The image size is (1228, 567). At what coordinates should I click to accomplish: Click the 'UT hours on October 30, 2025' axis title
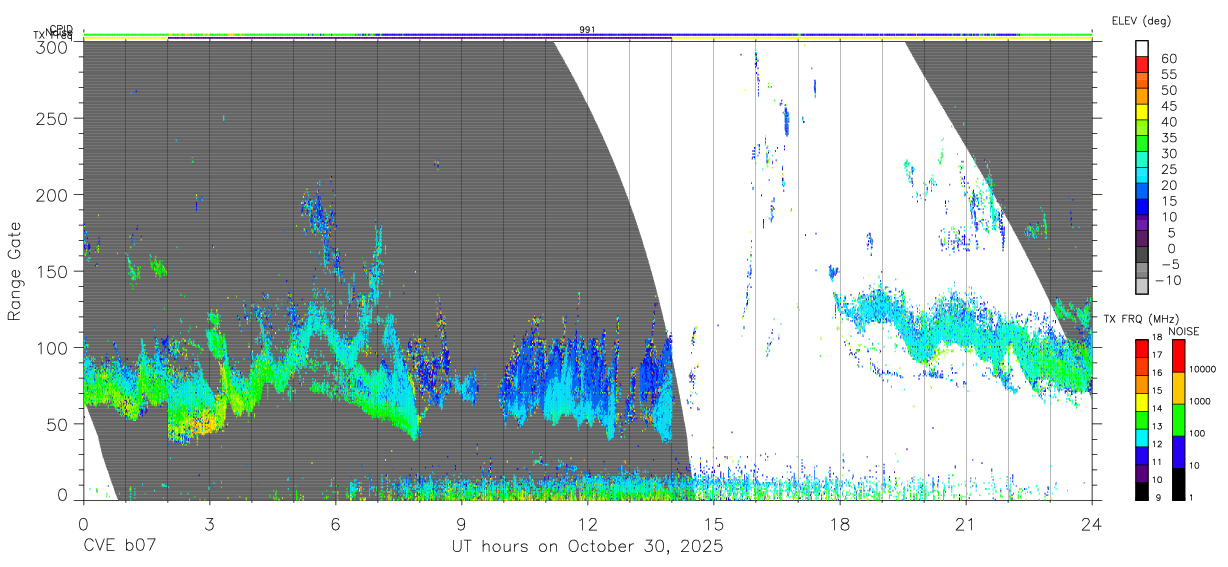(x=588, y=547)
